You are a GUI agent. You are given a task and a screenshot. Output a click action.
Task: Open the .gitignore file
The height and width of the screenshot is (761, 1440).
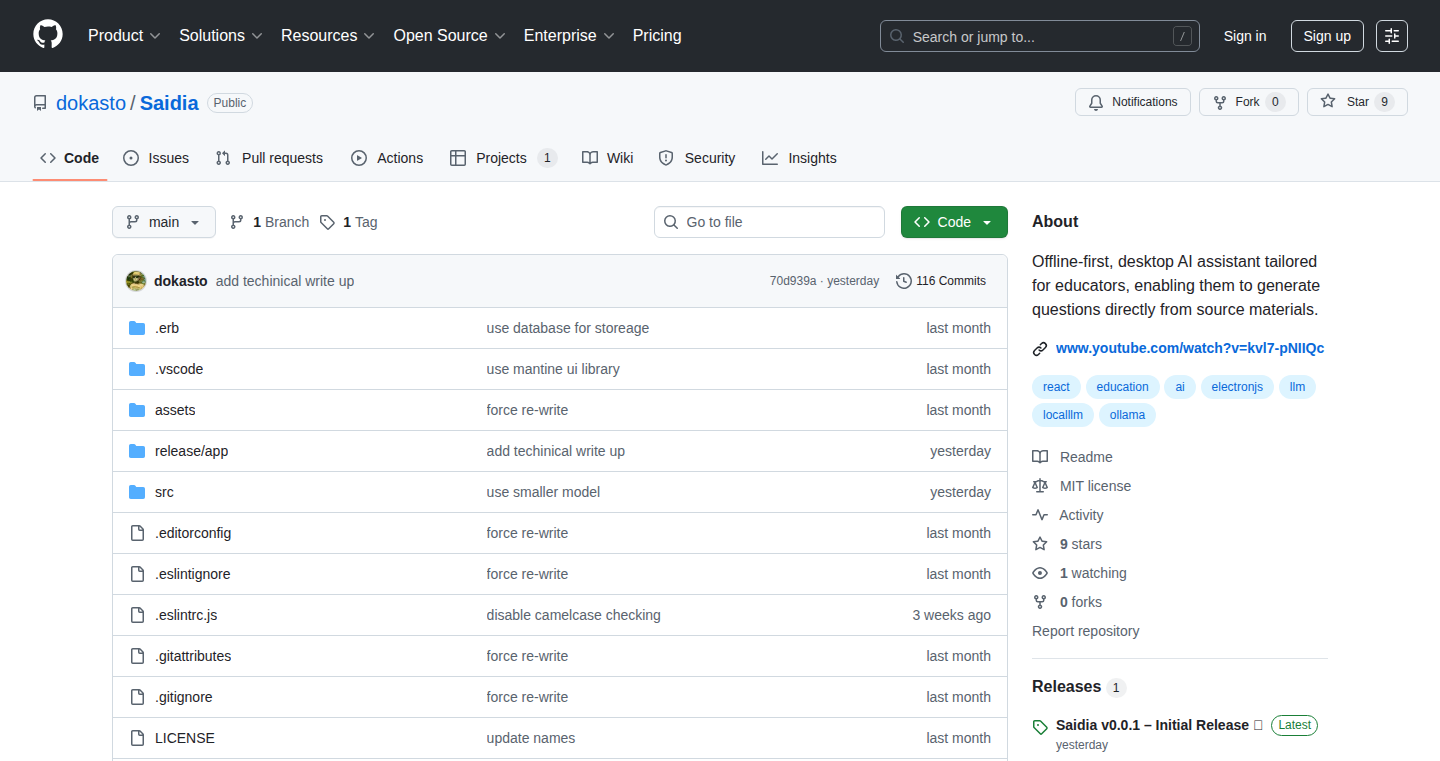pyautogui.click(x=184, y=697)
